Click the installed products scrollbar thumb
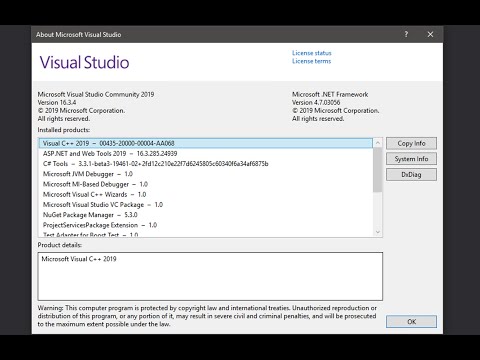The image size is (480, 360). tap(378, 170)
